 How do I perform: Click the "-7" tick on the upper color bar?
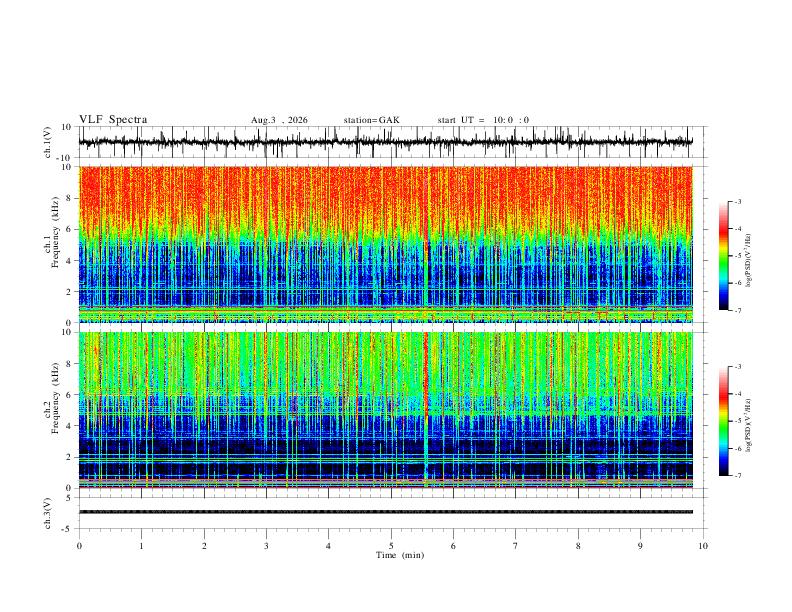737,311
